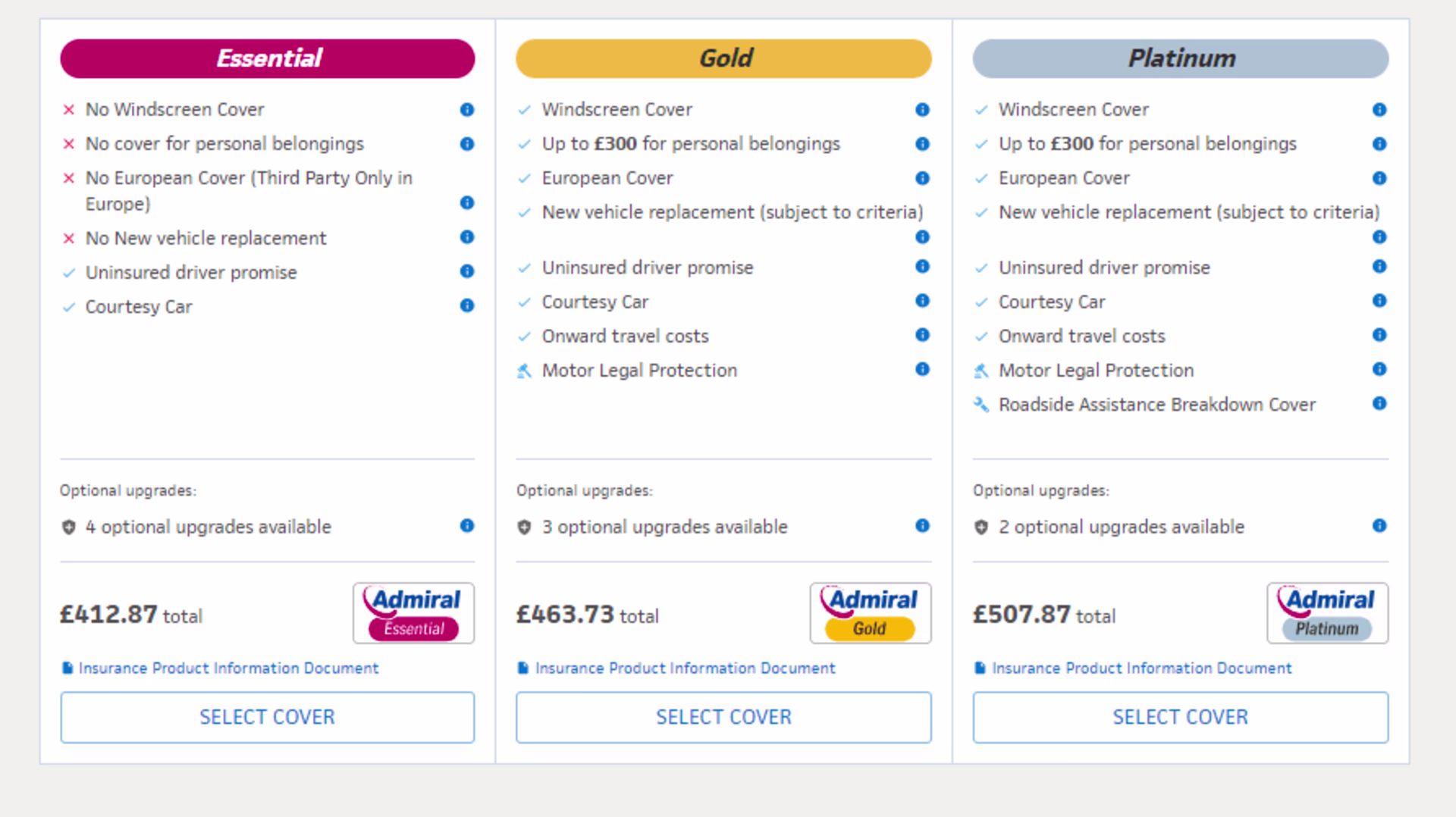Show info on Essential's 4 optional upgrades
Screen dimensions: 1456x817
(x=467, y=526)
